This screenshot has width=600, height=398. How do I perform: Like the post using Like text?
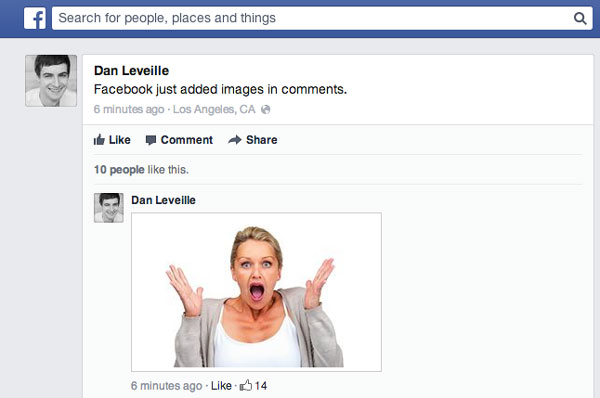(x=119, y=140)
